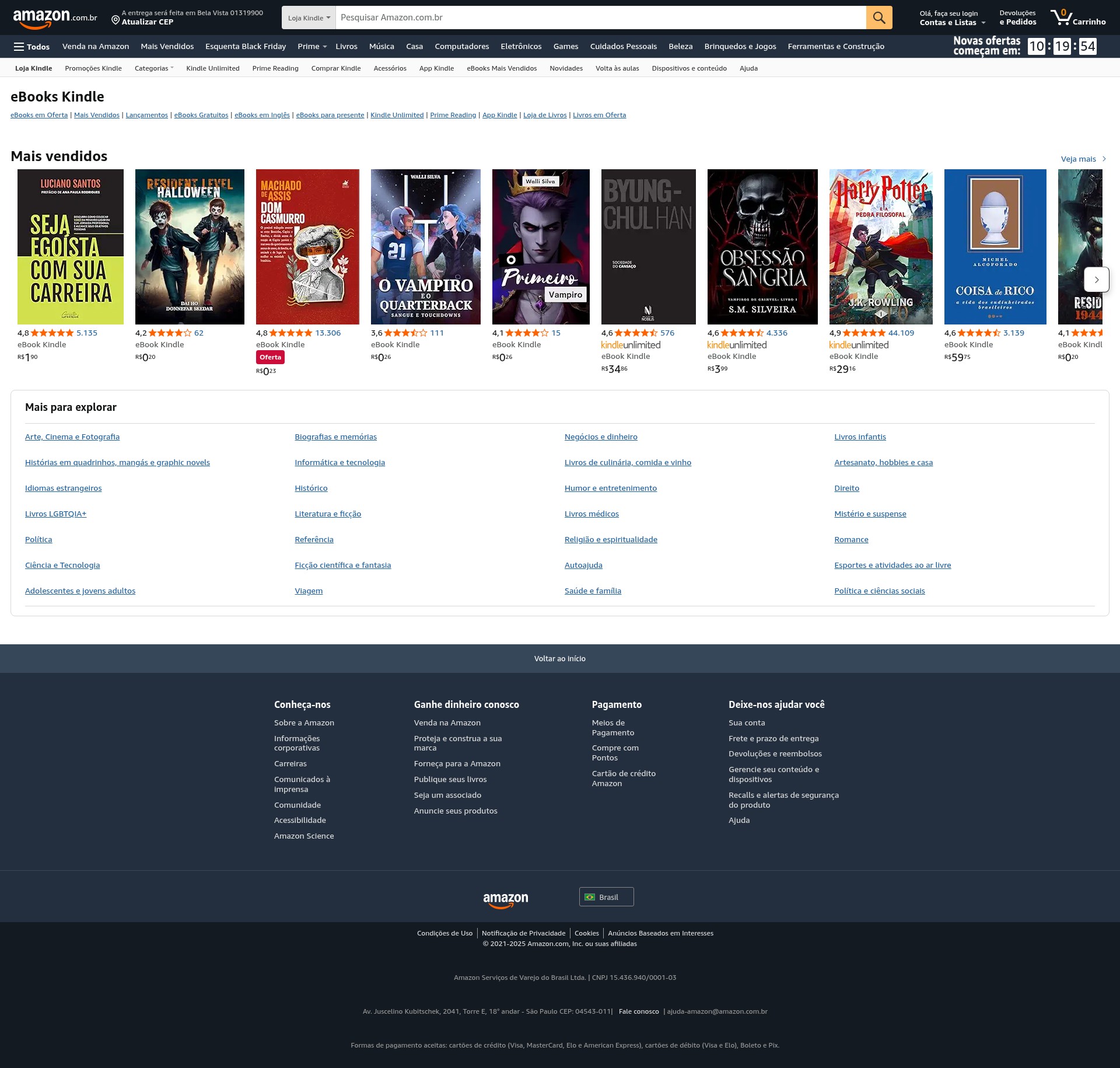Viewport: 1120px width, 1068px height.
Task: Open Coisa de Rico book cover
Action: [x=995, y=247]
